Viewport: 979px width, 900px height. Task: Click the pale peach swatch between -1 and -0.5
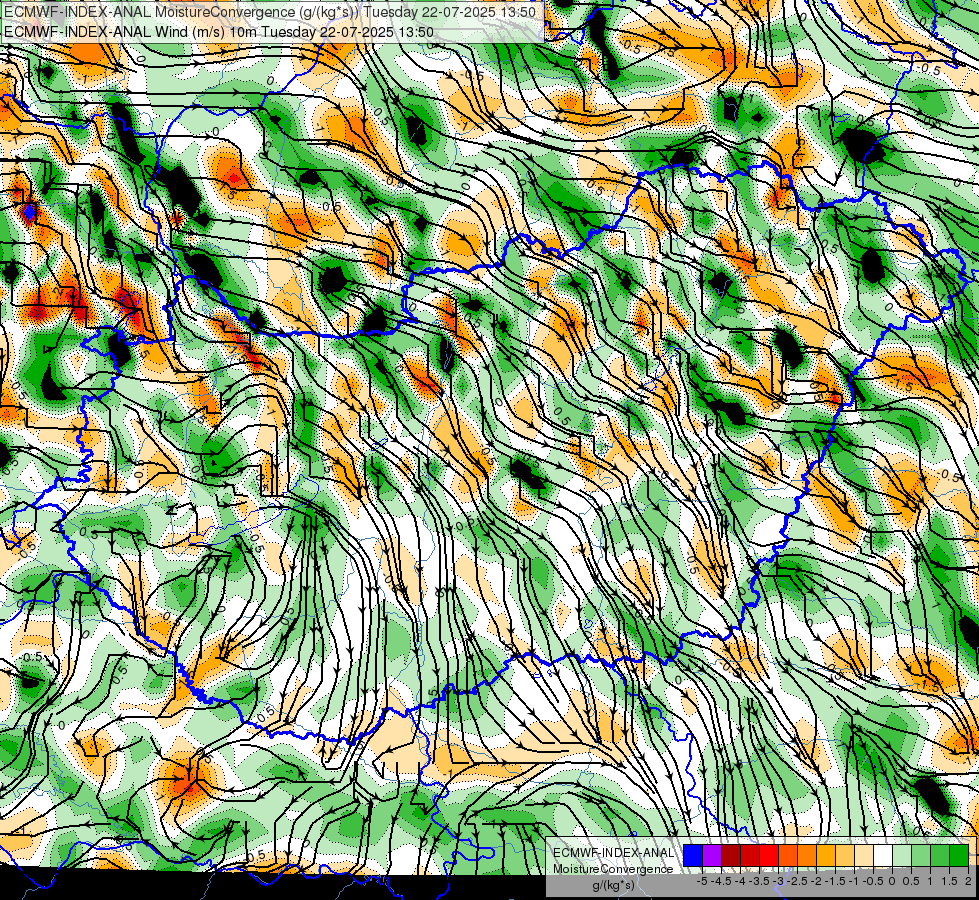point(864,856)
